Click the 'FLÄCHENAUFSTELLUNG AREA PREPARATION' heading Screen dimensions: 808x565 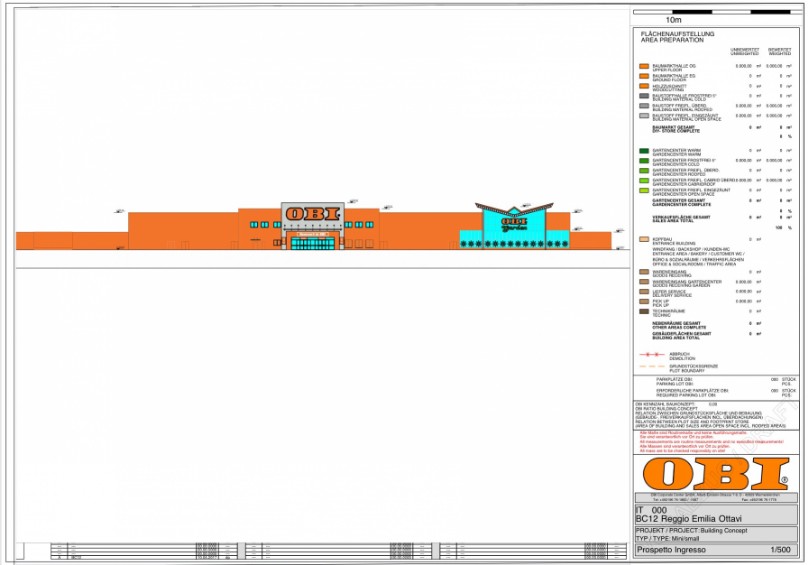(x=677, y=37)
